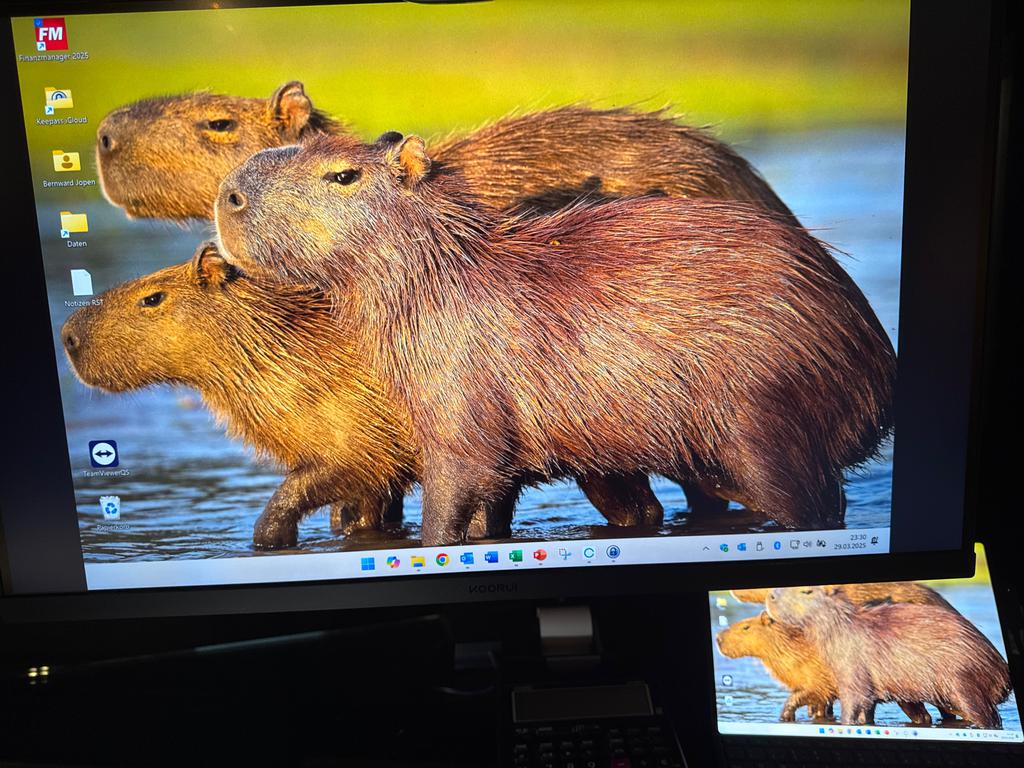Launch Google Chrome from the taskbar
Image resolution: width=1024 pixels, height=768 pixels.
click(442, 560)
